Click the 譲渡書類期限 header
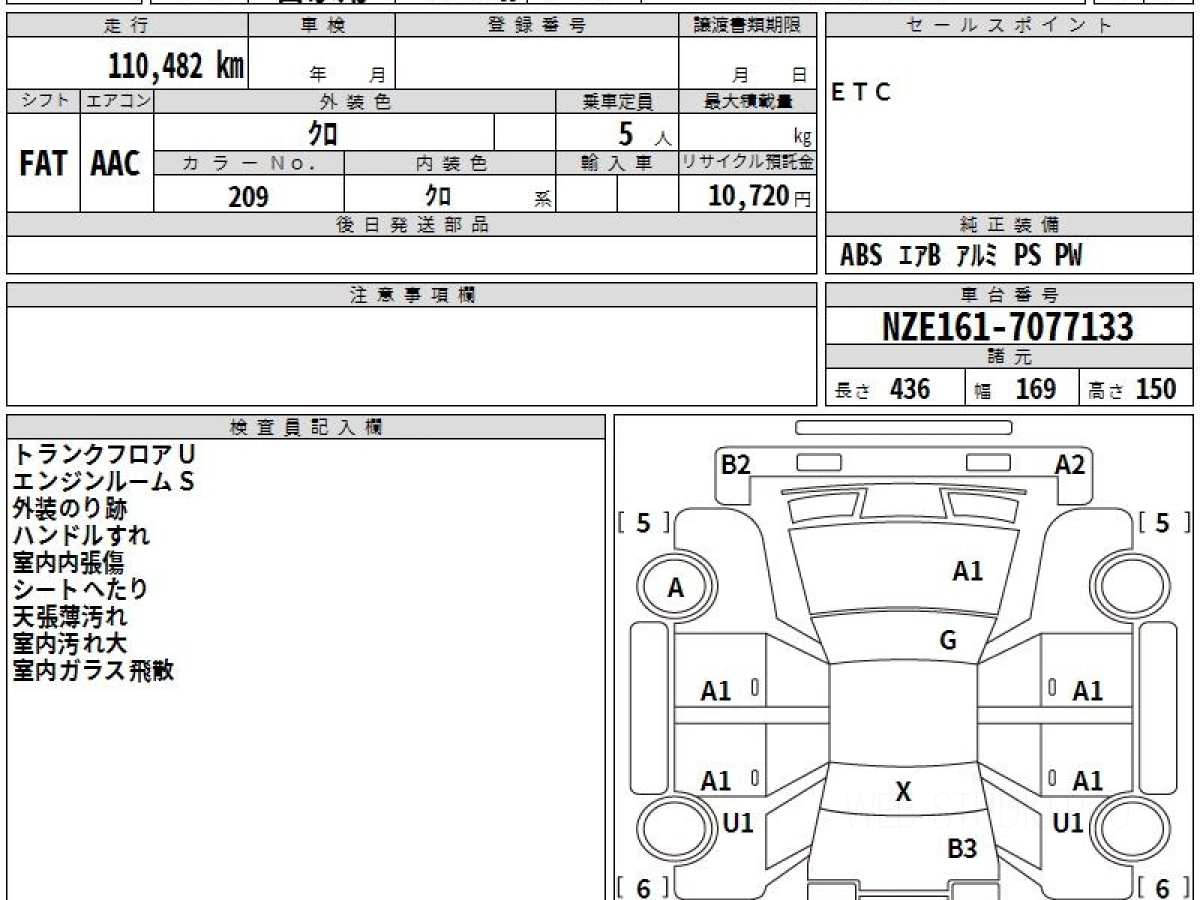This screenshot has height=900, width=1200. (x=747, y=26)
